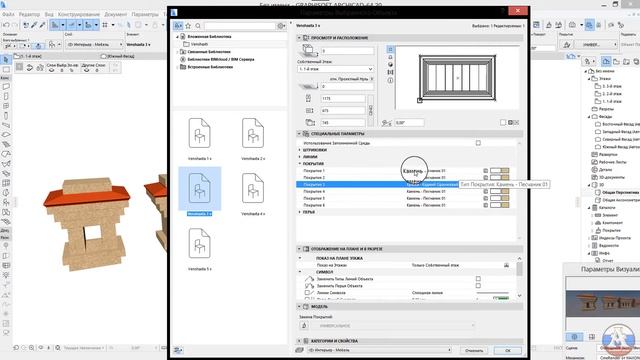Select the Venshaxta 5 object thumbnail
This screenshot has height=360, width=640.
tap(200, 243)
